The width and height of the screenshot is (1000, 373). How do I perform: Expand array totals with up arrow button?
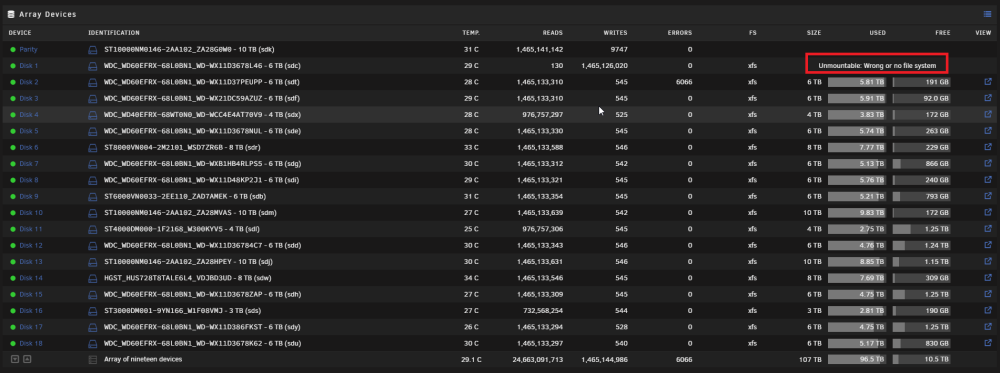(27, 360)
